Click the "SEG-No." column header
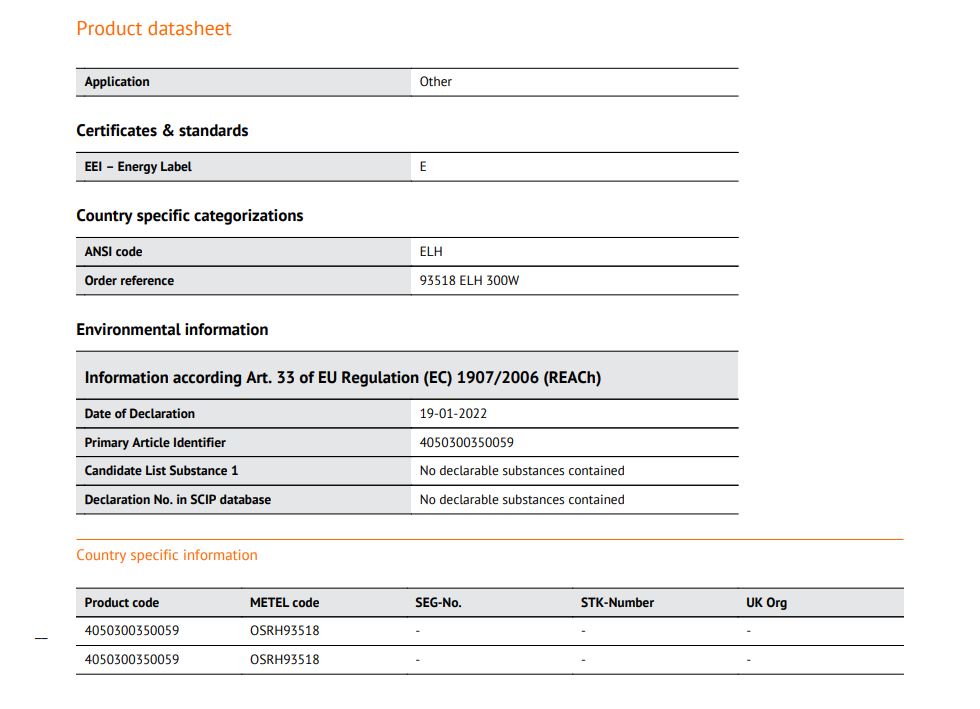980x709 pixels. [x=438, y=603]
